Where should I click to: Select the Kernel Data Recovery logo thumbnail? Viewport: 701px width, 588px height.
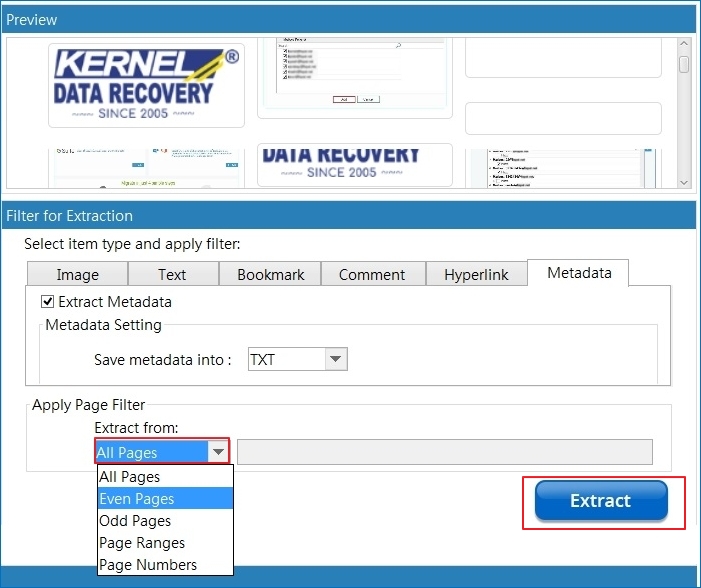click(x=146, y=85)
